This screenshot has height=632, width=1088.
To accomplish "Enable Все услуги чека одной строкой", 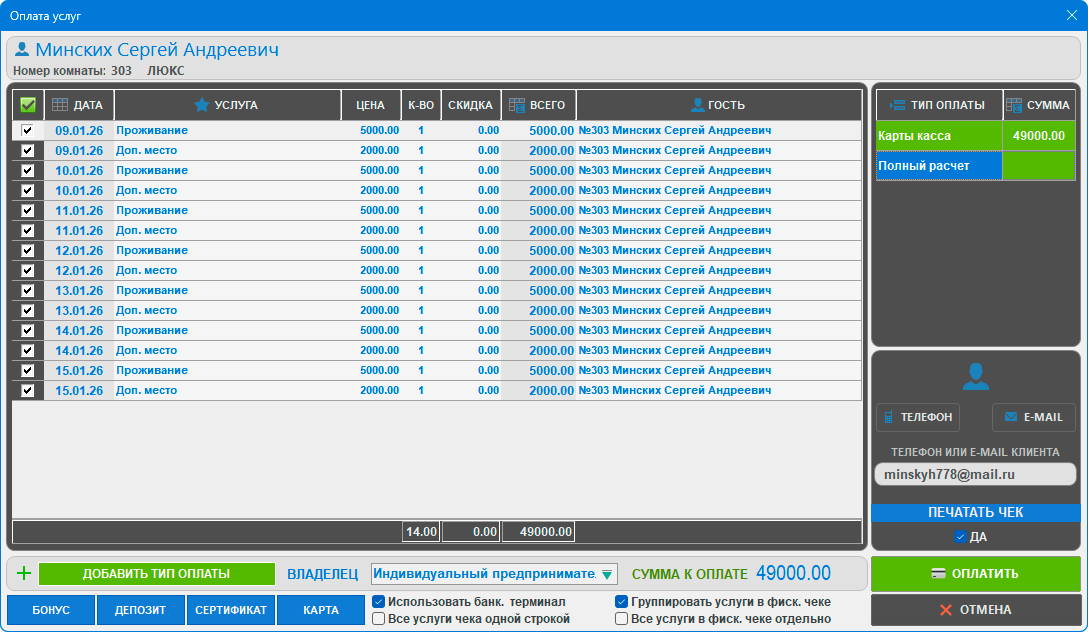I will pyautogui.click(x=379, y=618).
